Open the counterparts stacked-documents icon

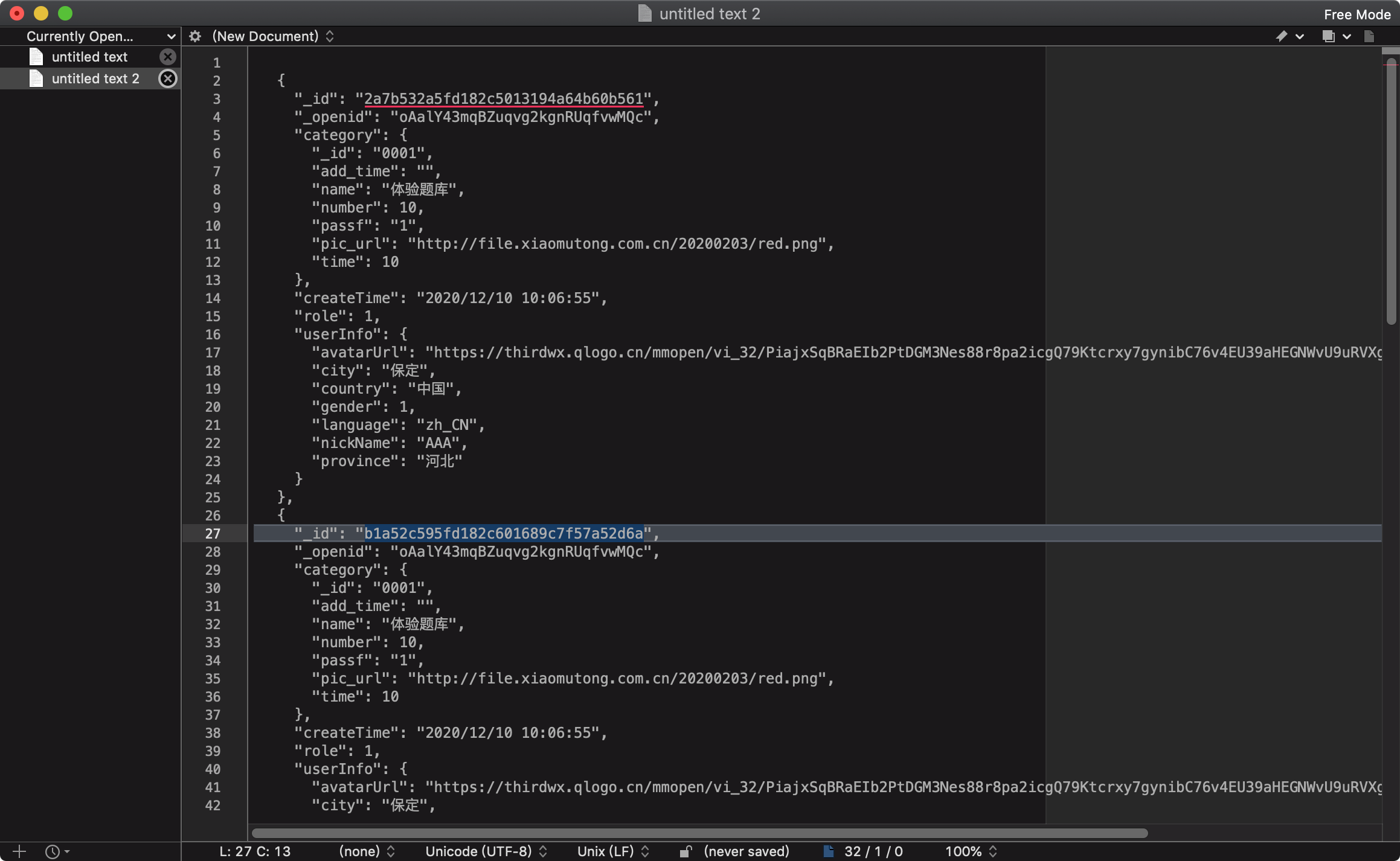point(1328,36)
